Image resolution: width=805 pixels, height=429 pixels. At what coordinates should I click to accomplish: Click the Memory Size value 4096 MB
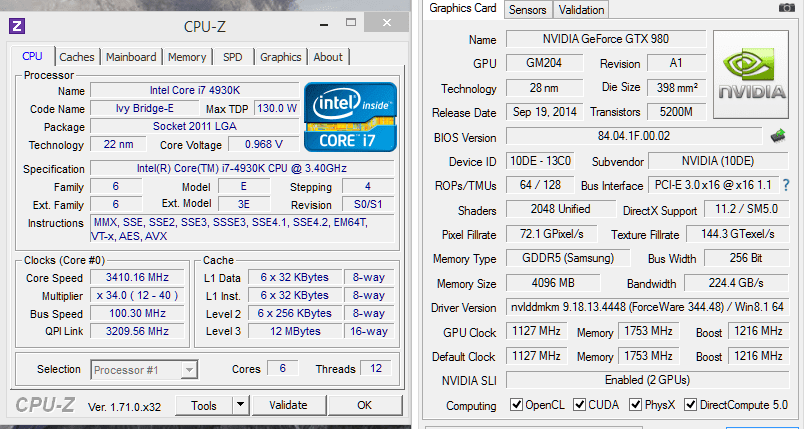click(553, 283)
